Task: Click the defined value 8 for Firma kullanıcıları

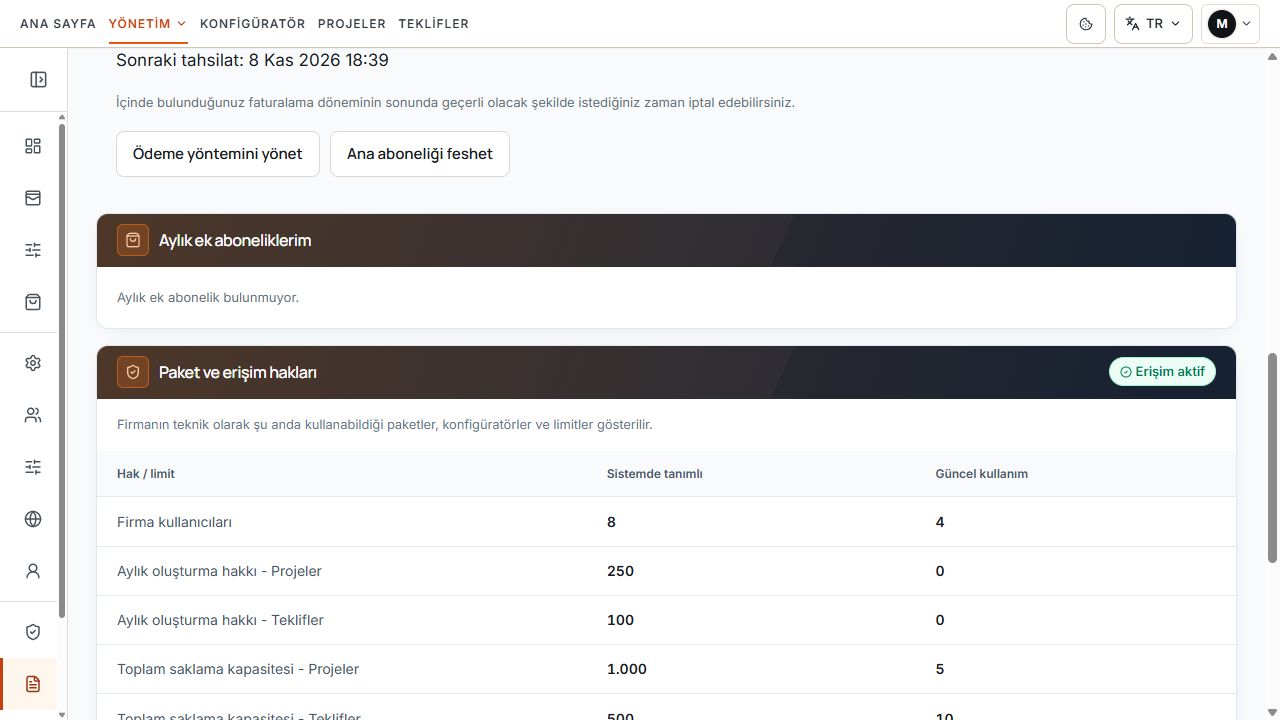Action: click(611, 522)
